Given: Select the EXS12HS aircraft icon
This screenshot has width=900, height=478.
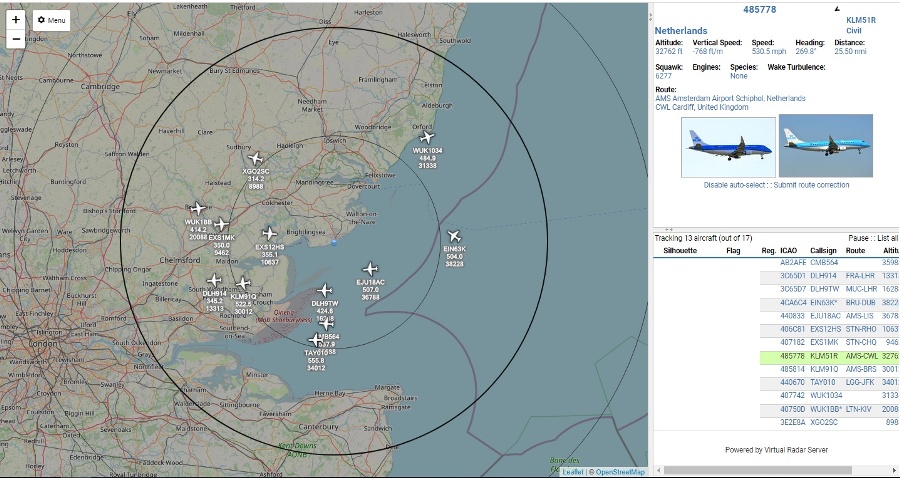Looking at the screenshot, I should pyautogui.click(x=270, y=234).
